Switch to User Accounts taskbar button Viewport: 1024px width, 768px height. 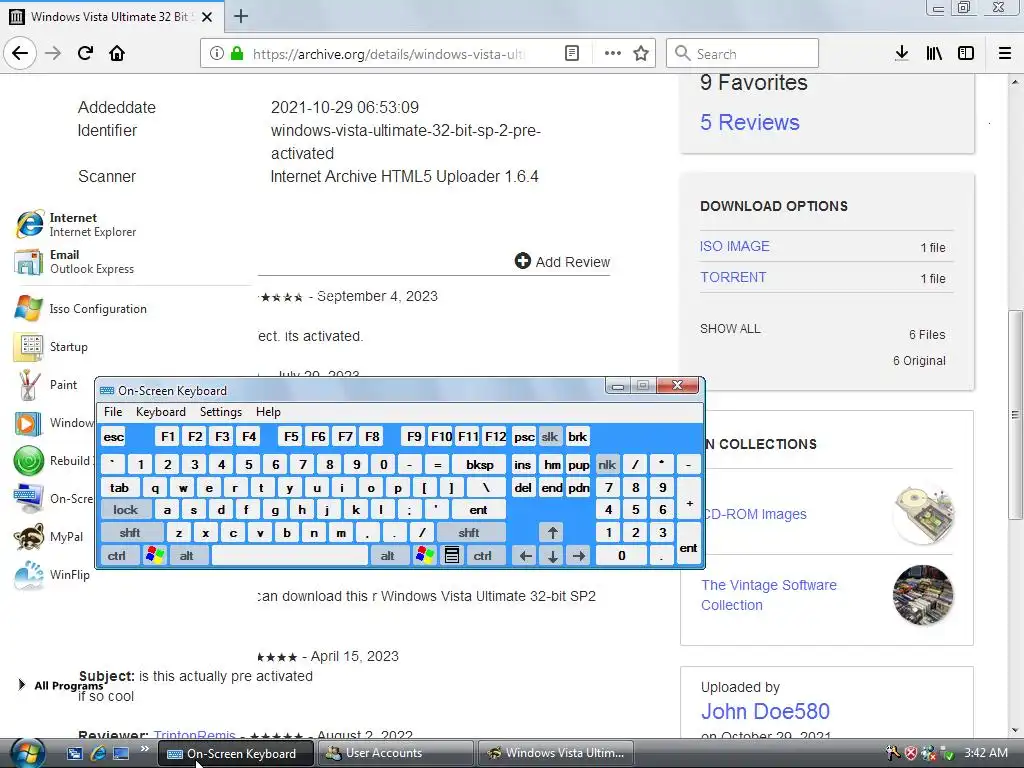(395, 753)
